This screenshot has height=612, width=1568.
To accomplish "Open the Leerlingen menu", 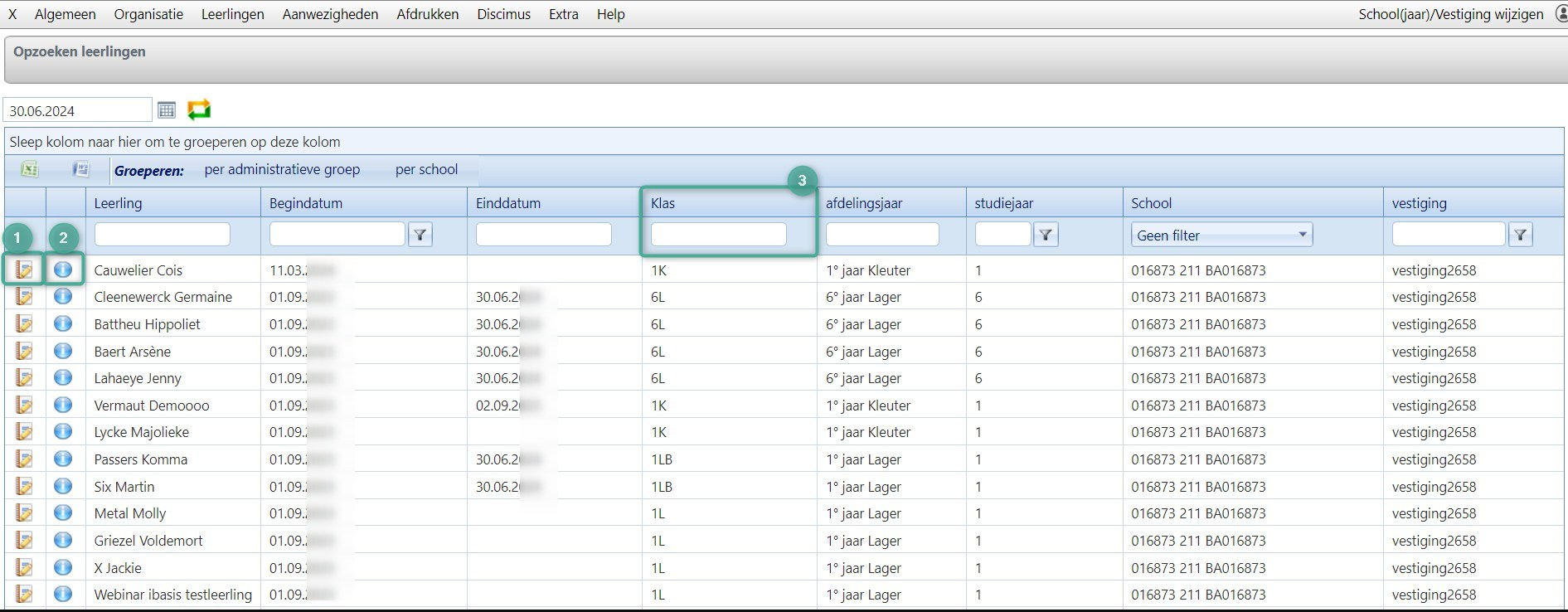I will pos(232,14).
